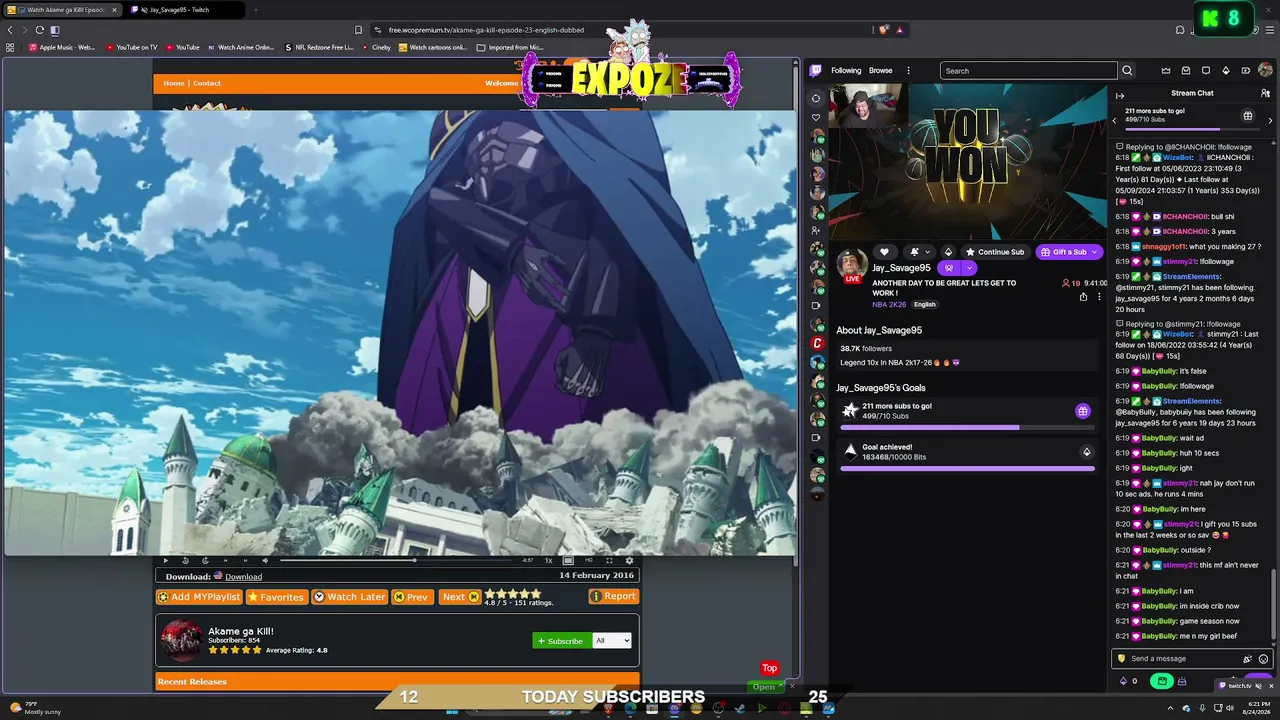
Task: Go to Prev episode button
Action: [411, 597]
